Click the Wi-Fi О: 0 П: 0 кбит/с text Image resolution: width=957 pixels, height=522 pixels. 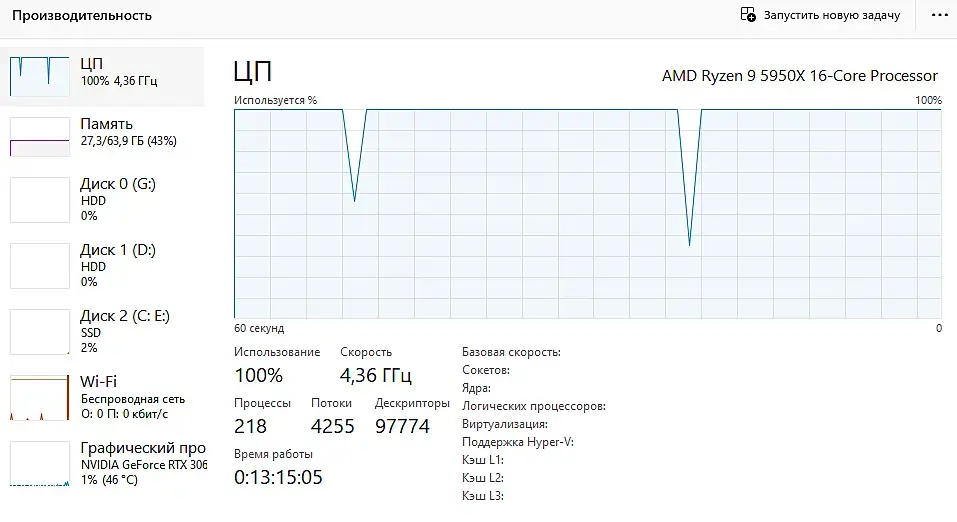click(x=125, y=414)
